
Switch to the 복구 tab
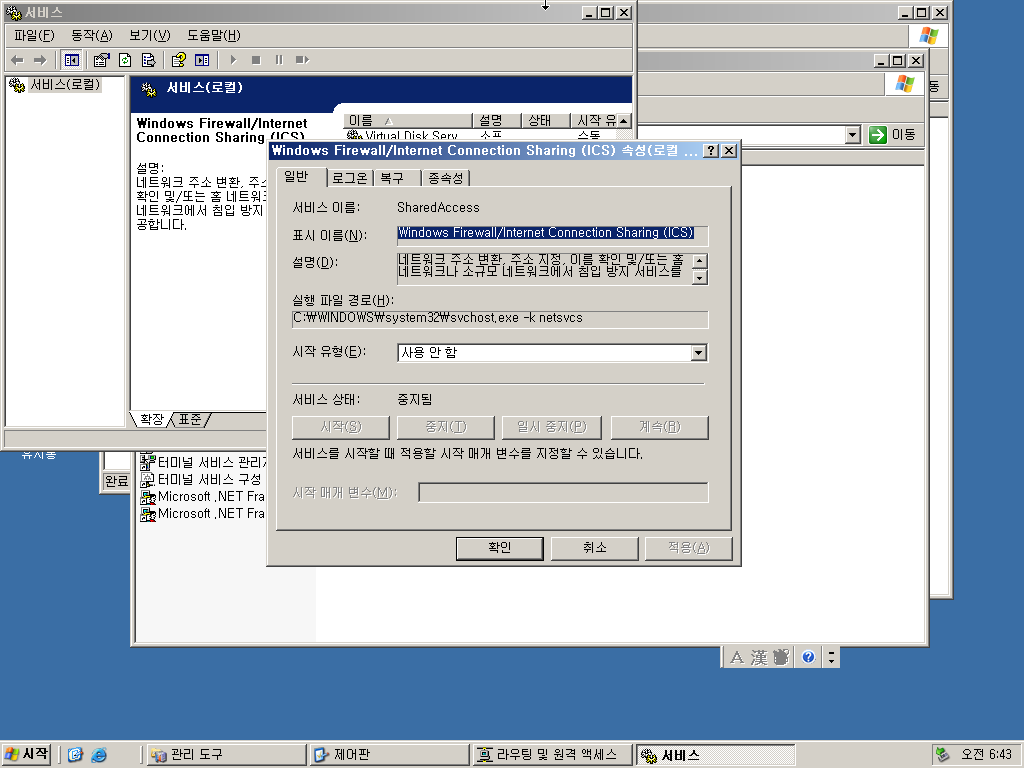(392, 178)
